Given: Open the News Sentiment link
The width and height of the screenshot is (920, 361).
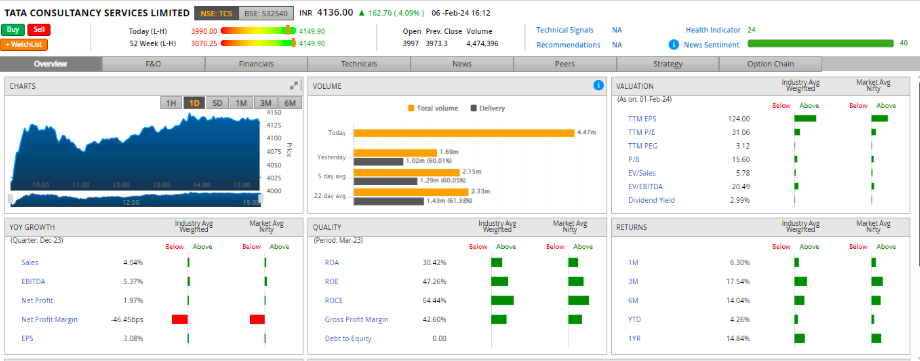Looking at the screenshot, I should tap(712, 45).
